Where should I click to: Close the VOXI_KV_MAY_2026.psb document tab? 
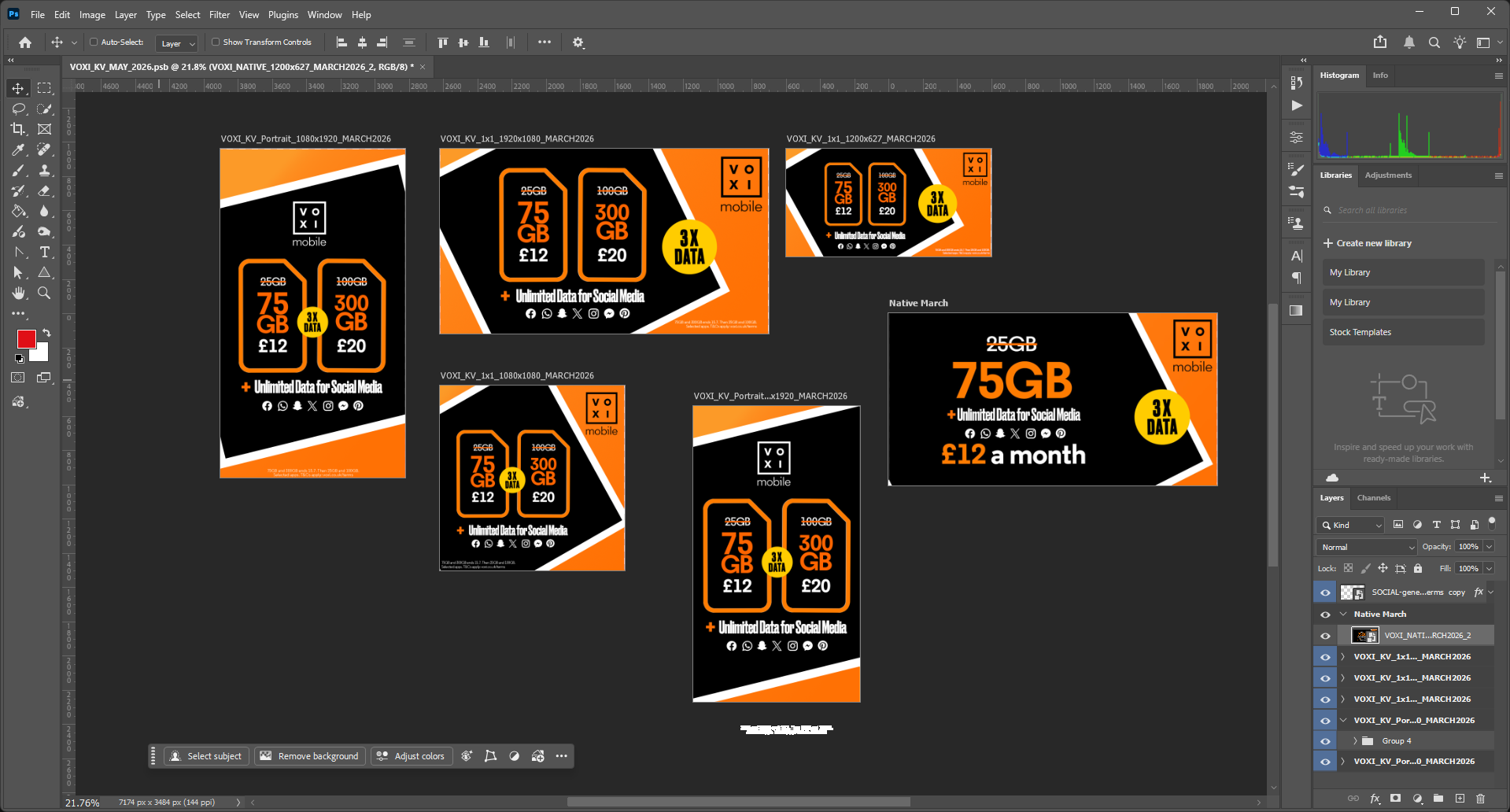pos(423,67)
